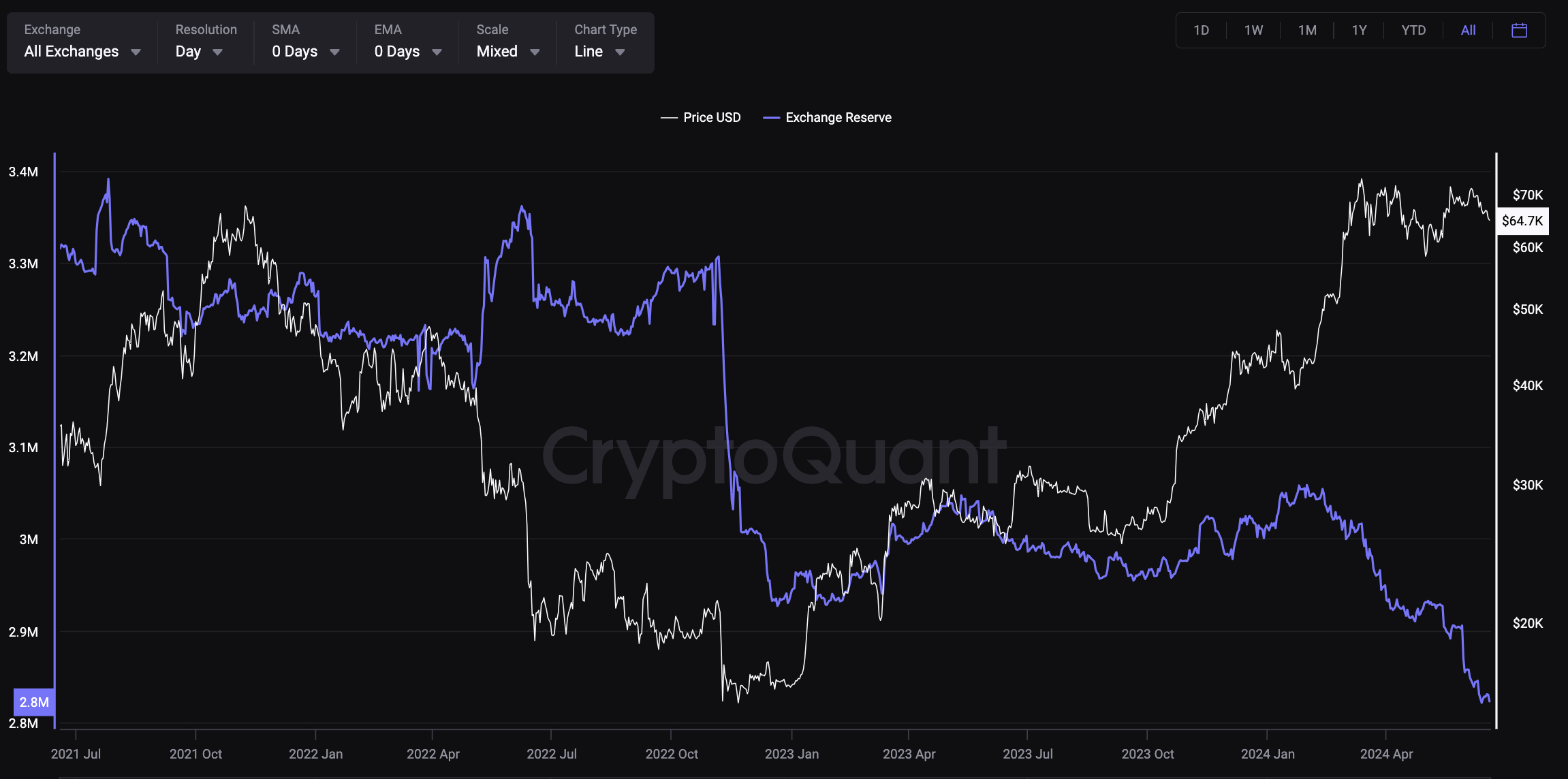Click the All range option

(1468, 31)
